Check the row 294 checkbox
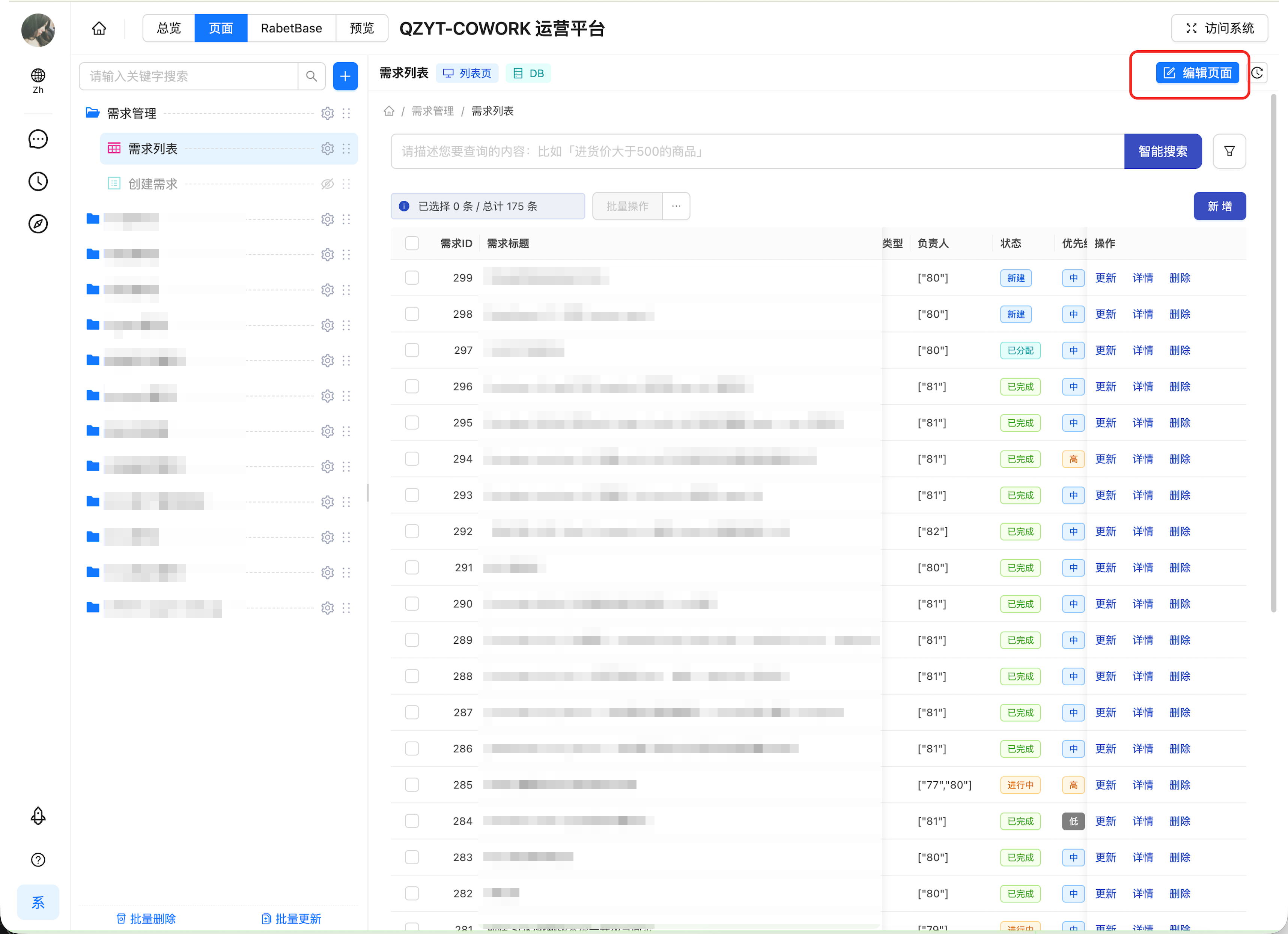This screenshot has width=1288, height=934. pos(412,459)
